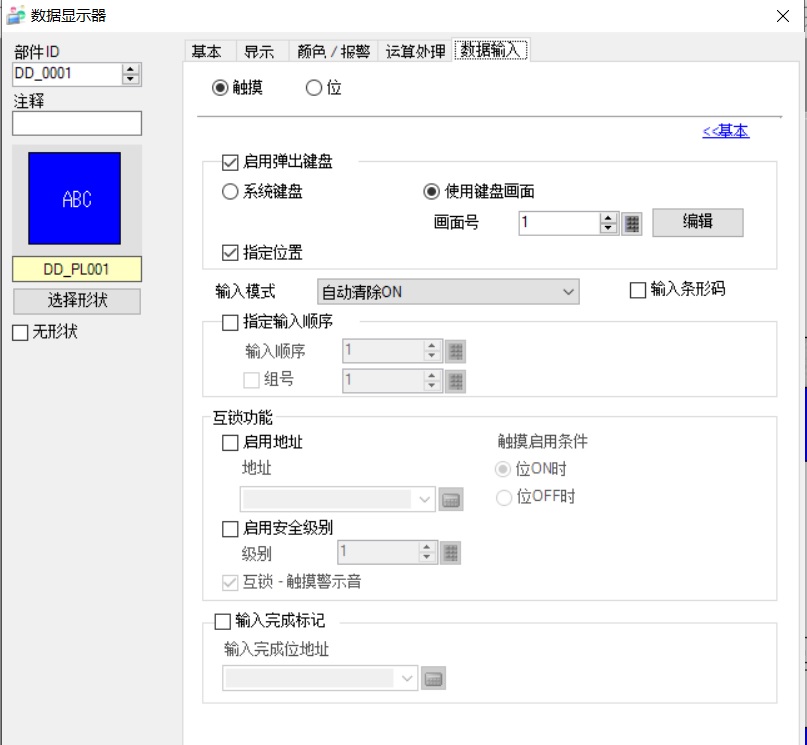Click the 部件ID spinner arrows
Screen dimensions: 807x745
(131, 74)
